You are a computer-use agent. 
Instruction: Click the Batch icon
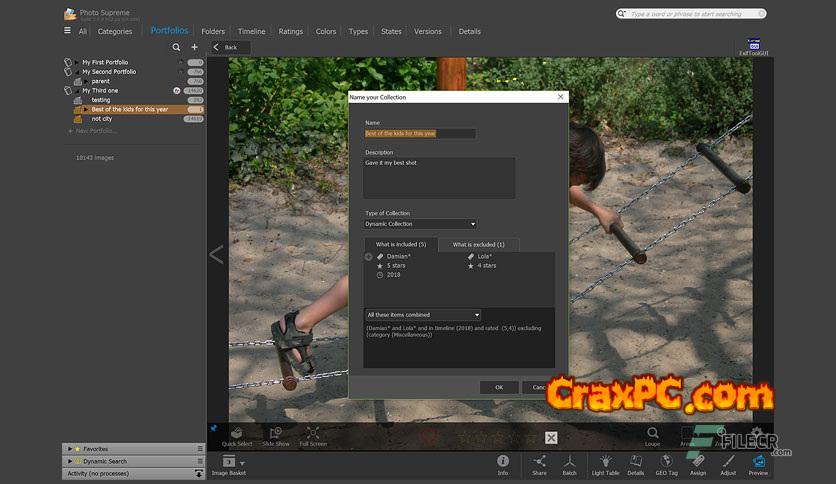tap(569, 462)
